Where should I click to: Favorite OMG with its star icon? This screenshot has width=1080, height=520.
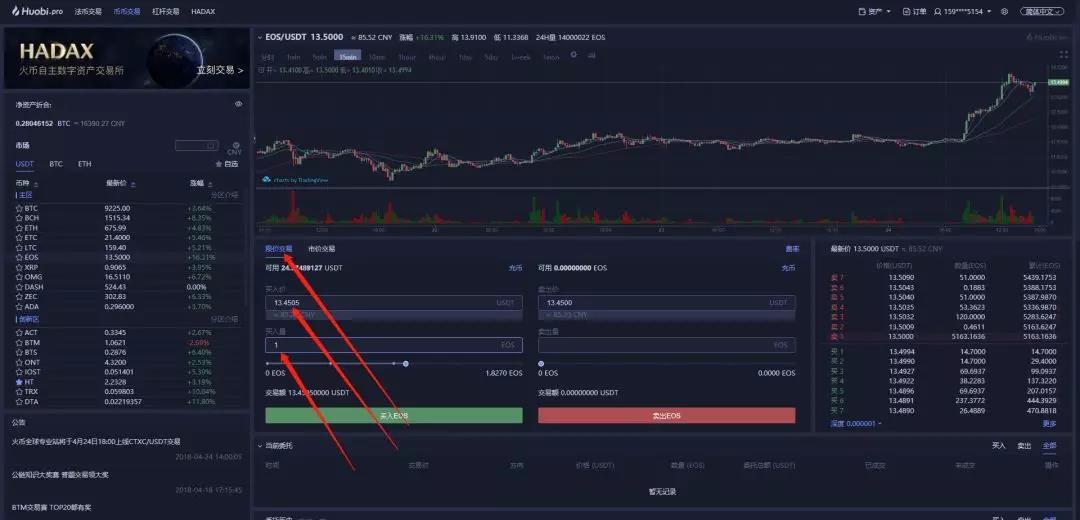pos(19,277)
